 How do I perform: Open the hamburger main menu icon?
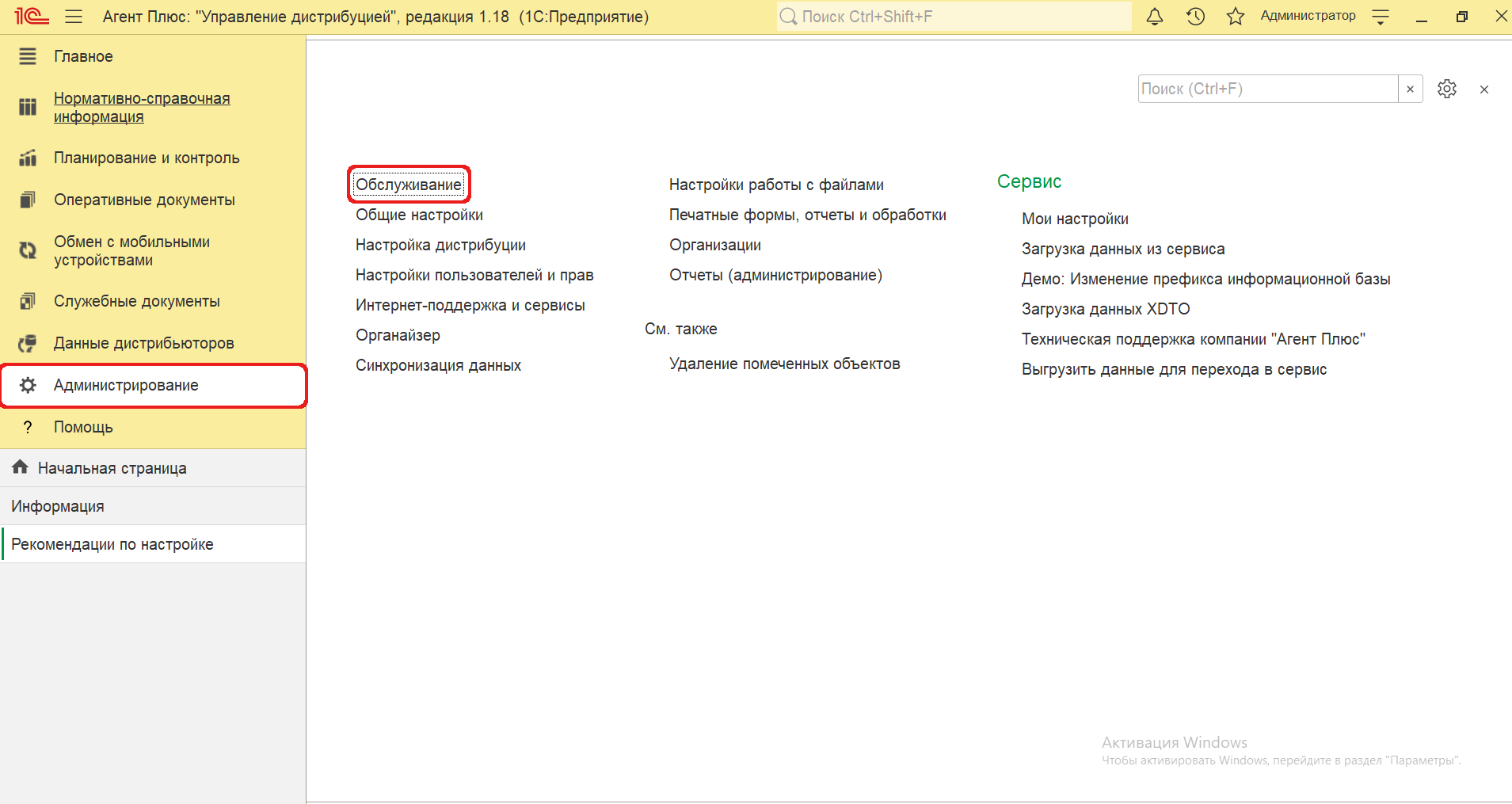click(x=74, y=16)
